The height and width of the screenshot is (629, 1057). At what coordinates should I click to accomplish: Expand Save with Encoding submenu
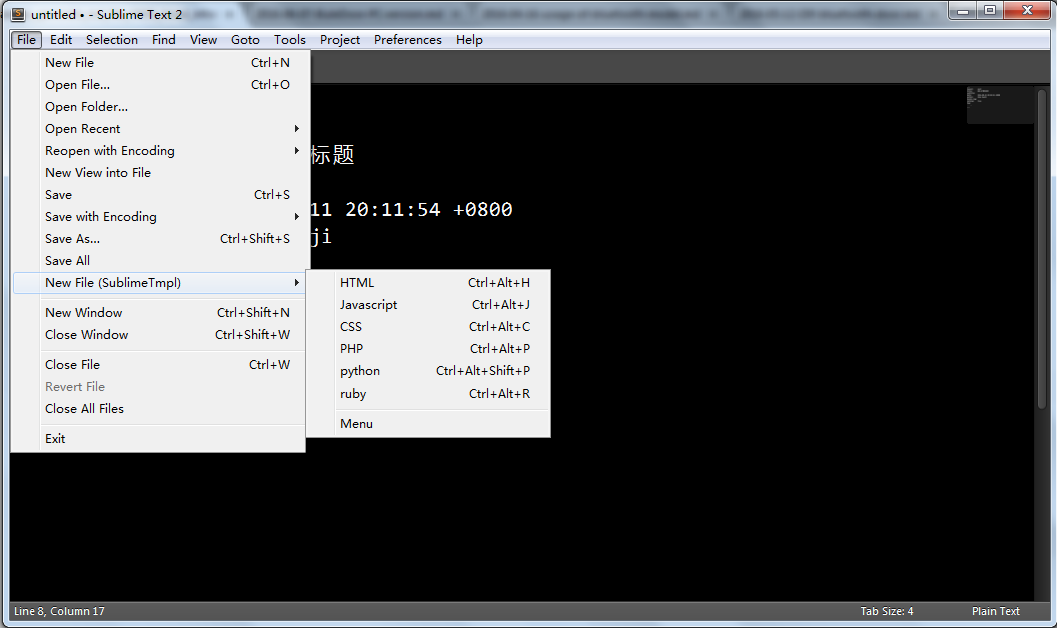coord(159,216)
